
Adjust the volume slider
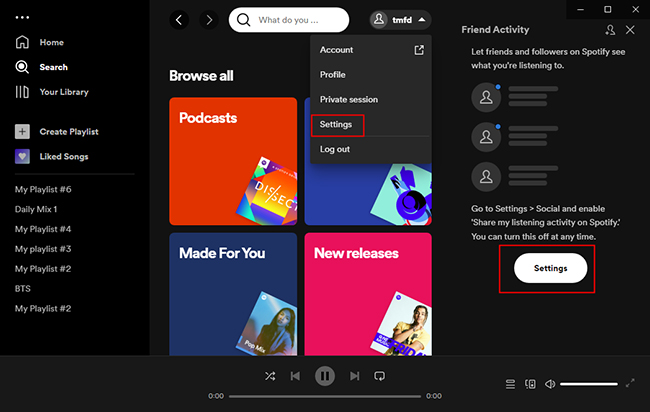tap(589, 384)
